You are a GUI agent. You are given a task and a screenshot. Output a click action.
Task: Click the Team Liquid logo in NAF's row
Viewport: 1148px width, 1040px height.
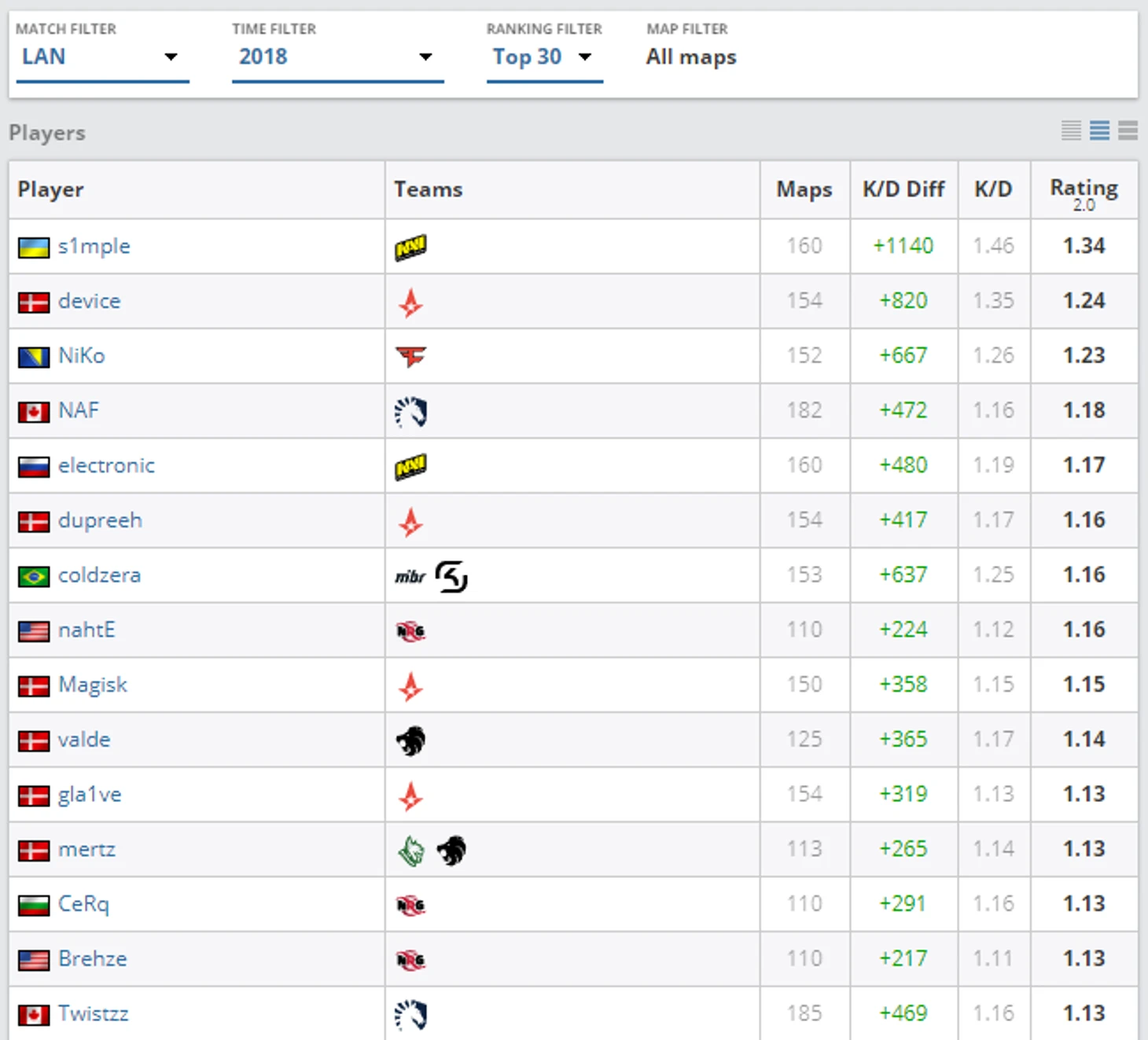[x=410, y=412]
